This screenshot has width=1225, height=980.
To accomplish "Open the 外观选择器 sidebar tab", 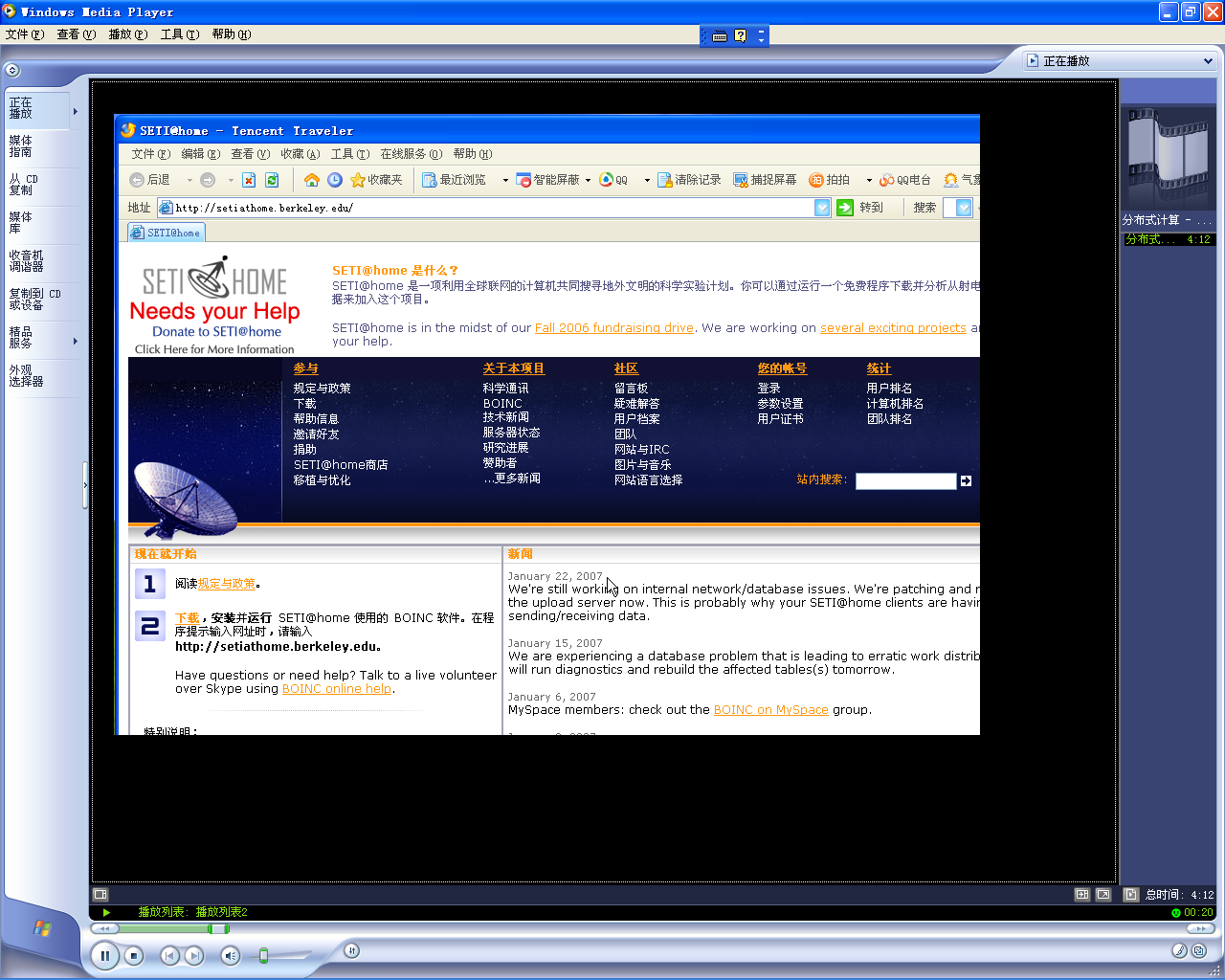I will pos(36,376).
